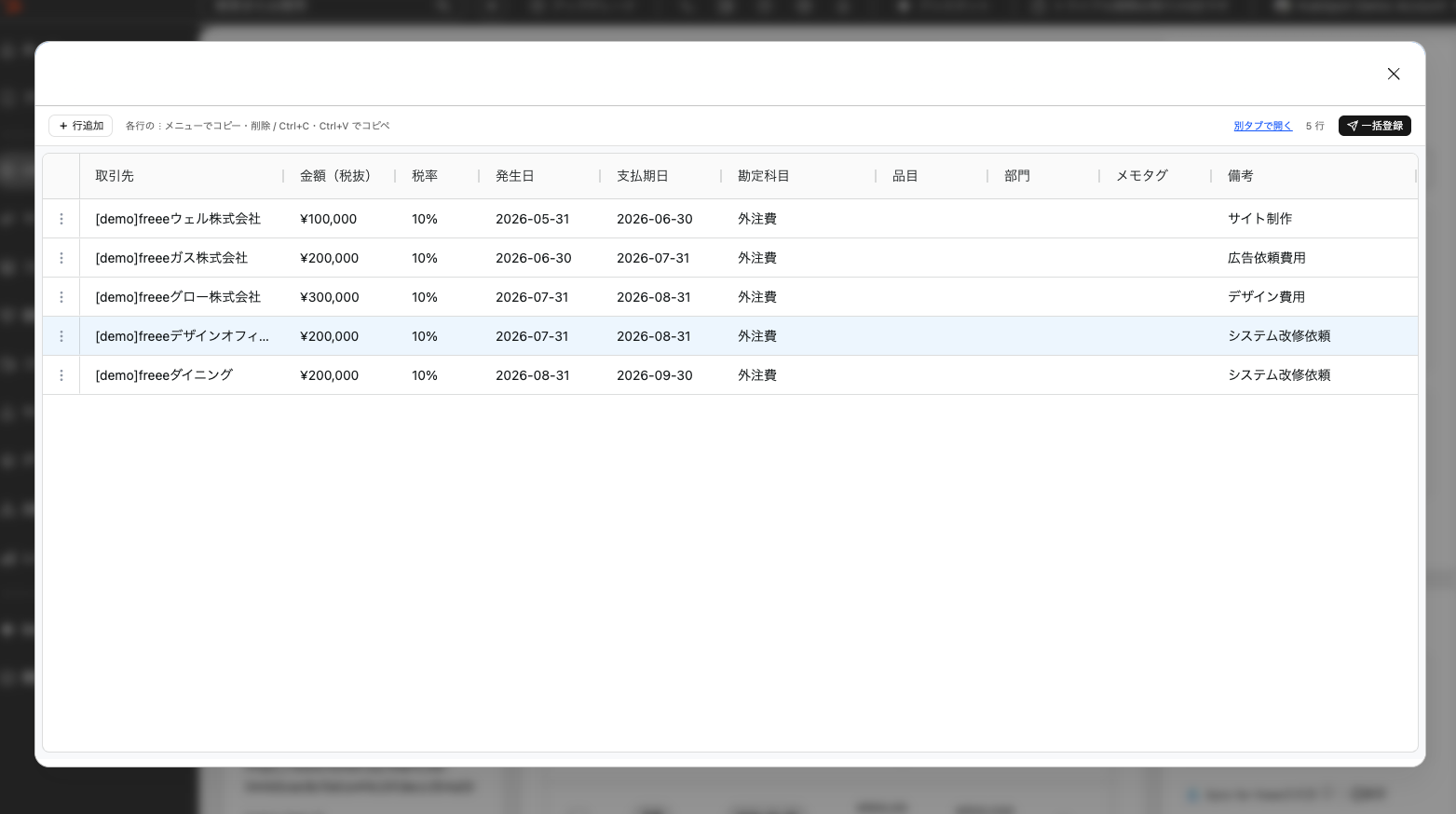Image resolution: width=1456 pixels, height=814 pixels.
Task: Select the [demo]freeeガス株式会社 cell
Action: click(182, 258)
